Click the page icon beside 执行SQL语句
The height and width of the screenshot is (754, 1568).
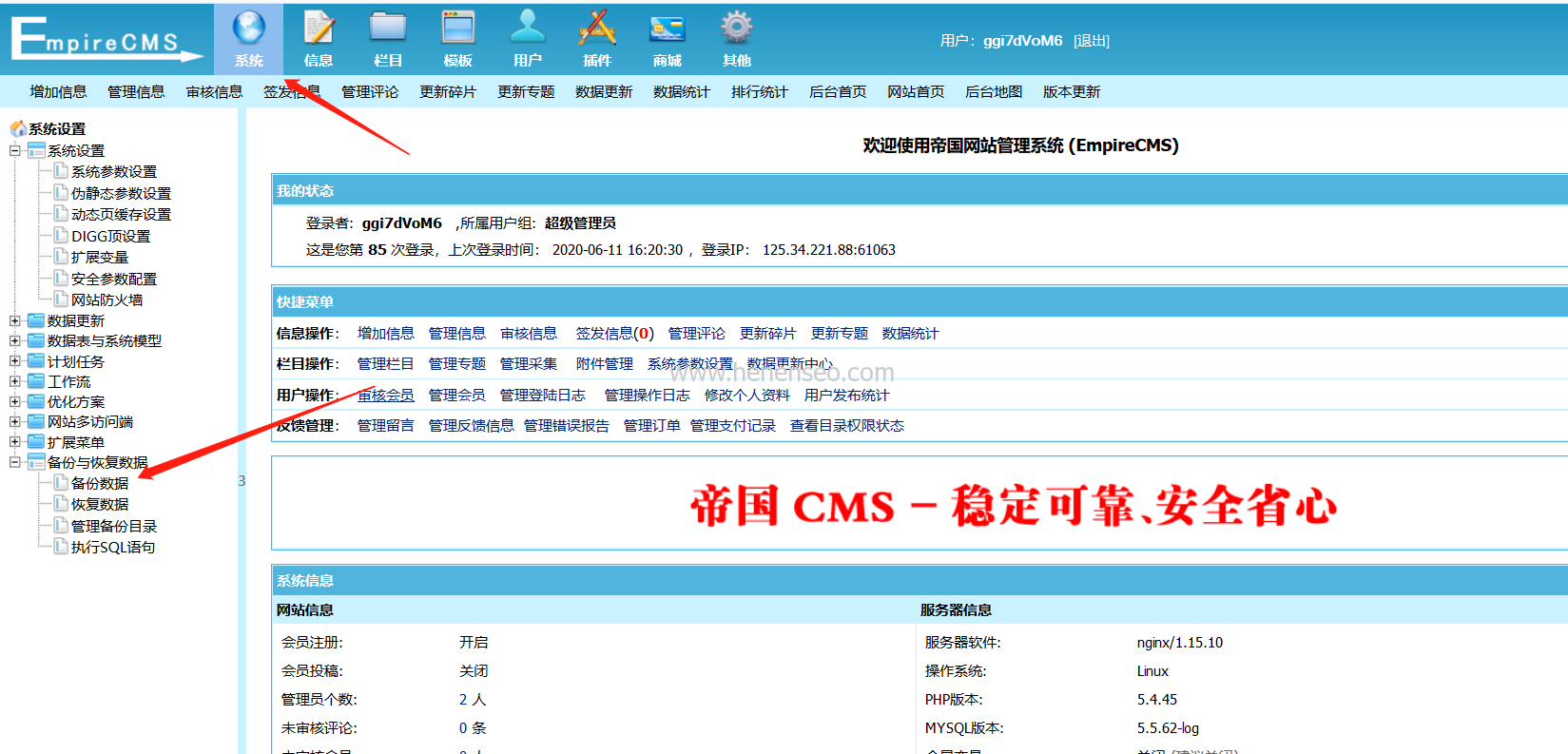tap(61, 547)
